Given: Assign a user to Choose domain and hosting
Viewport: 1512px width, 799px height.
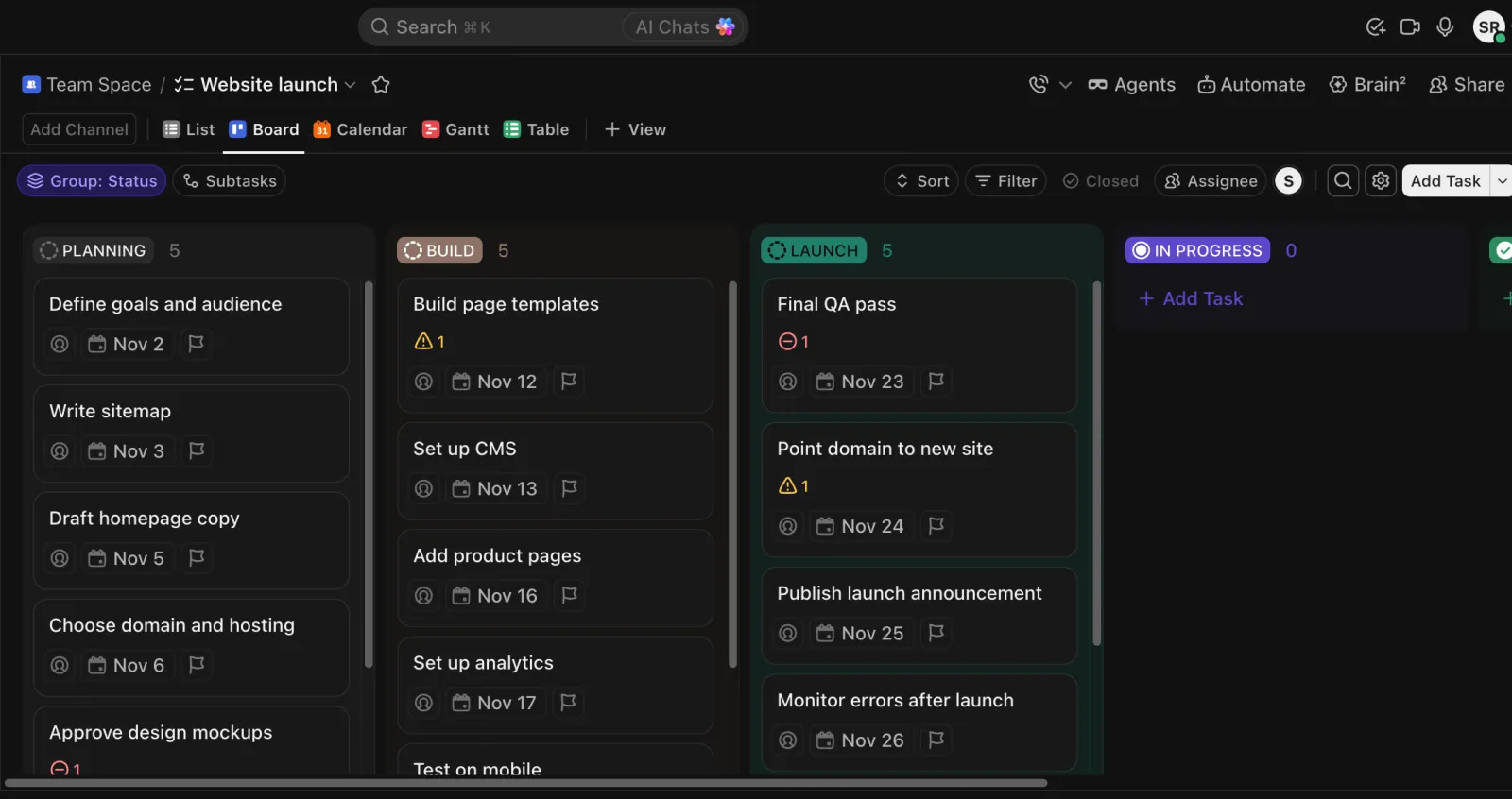Looking at the screenshot, I should coord(60,665).
